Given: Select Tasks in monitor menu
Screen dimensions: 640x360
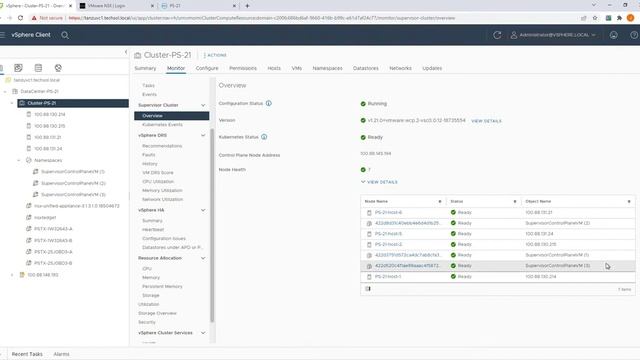Looking at the screenshot, I should [x=149, y=85].
